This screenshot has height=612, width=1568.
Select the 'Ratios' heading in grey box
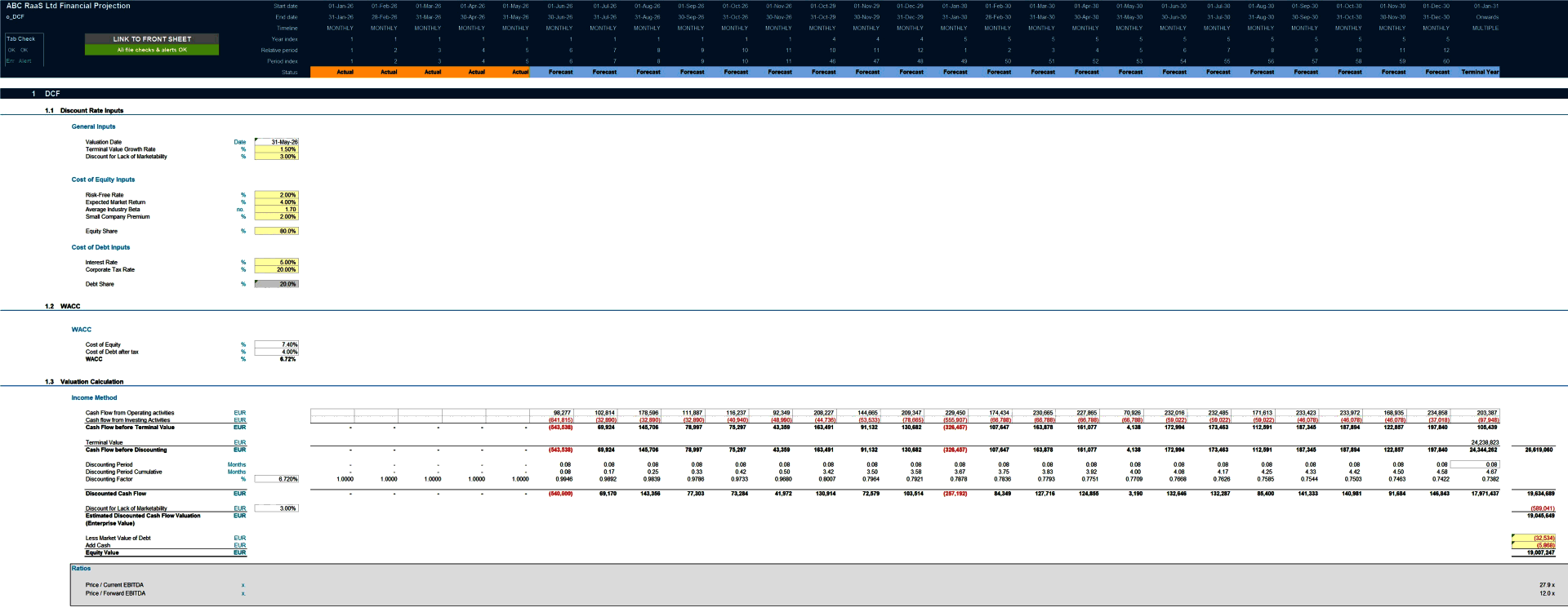81,569
